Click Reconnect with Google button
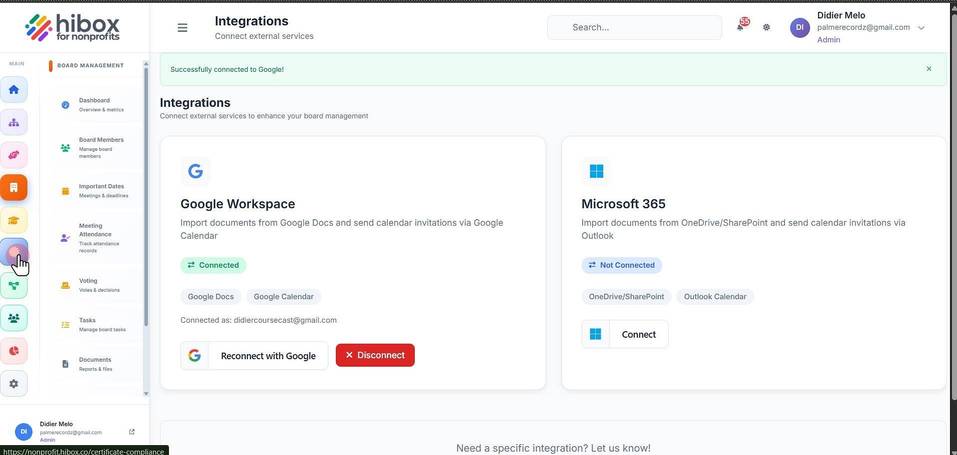 click(x=254, y=355)
